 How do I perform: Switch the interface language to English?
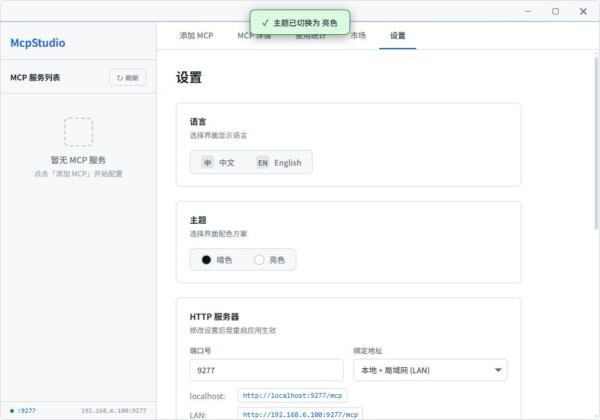click(279, 163)
